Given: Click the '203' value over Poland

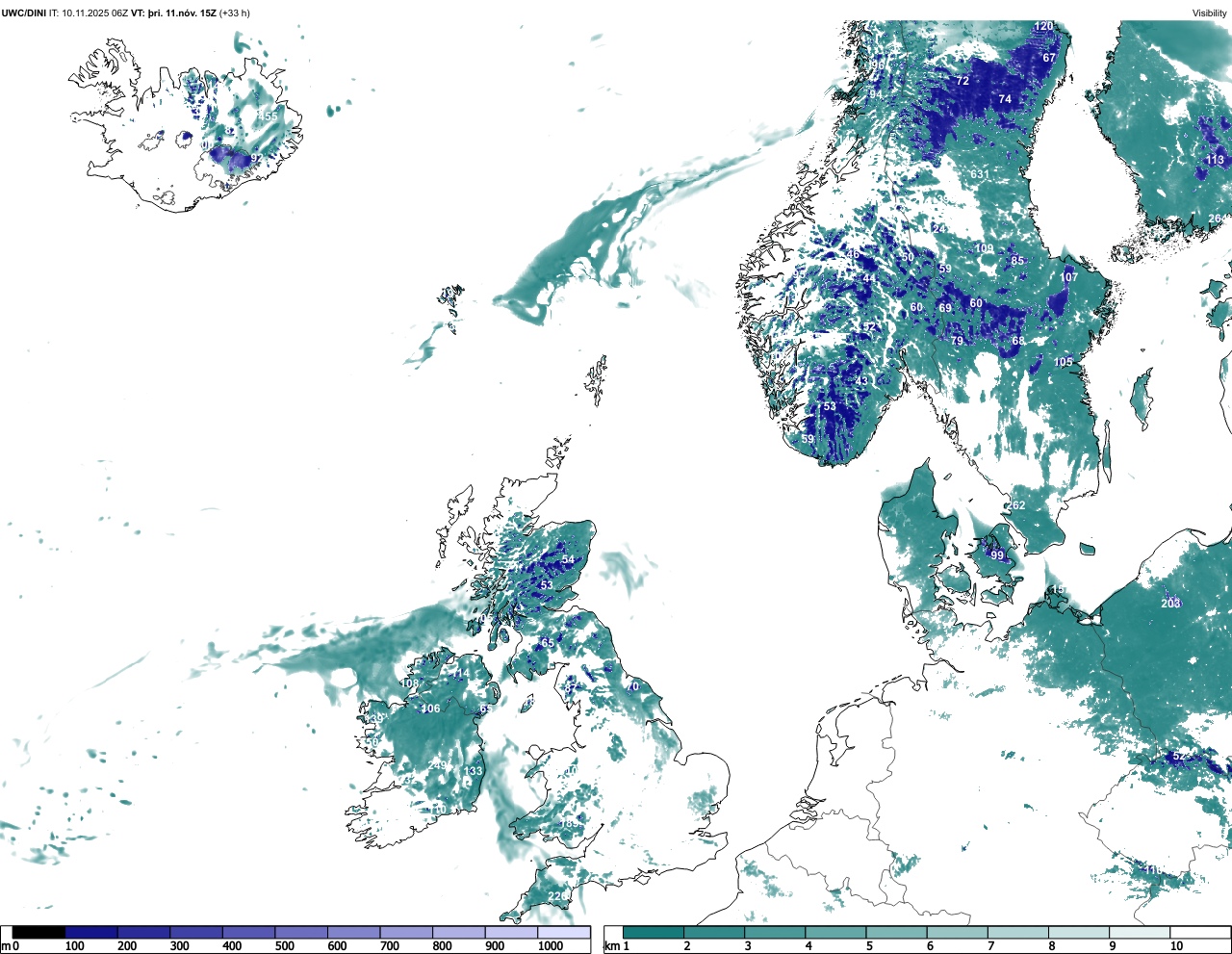Looking at the screenshot, I should tap(1170, 604).
